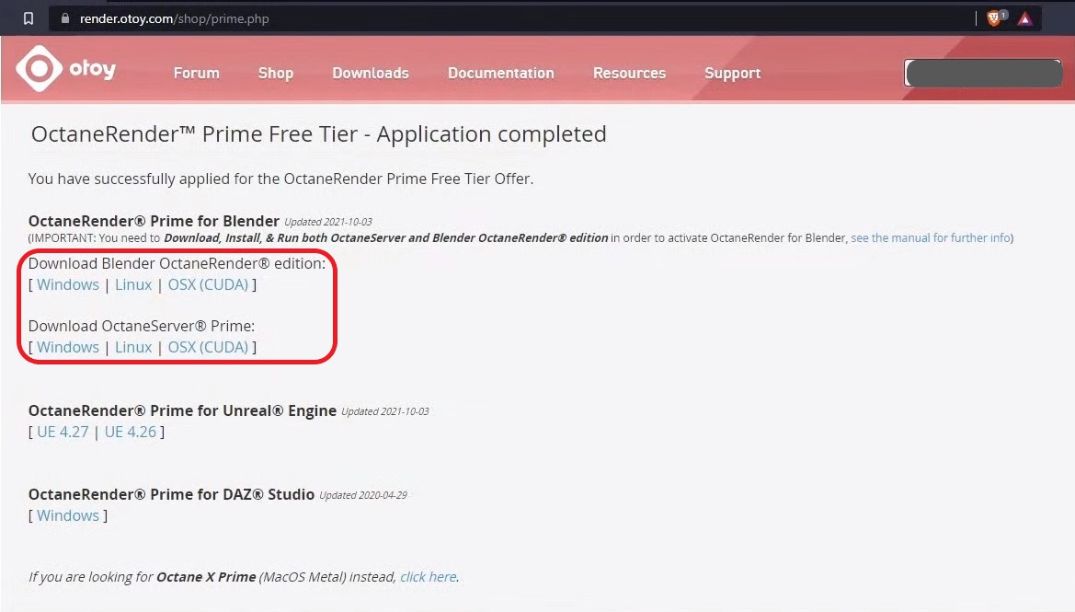
Task: Open the Downloads navigation item
Action: pos(370,73)
